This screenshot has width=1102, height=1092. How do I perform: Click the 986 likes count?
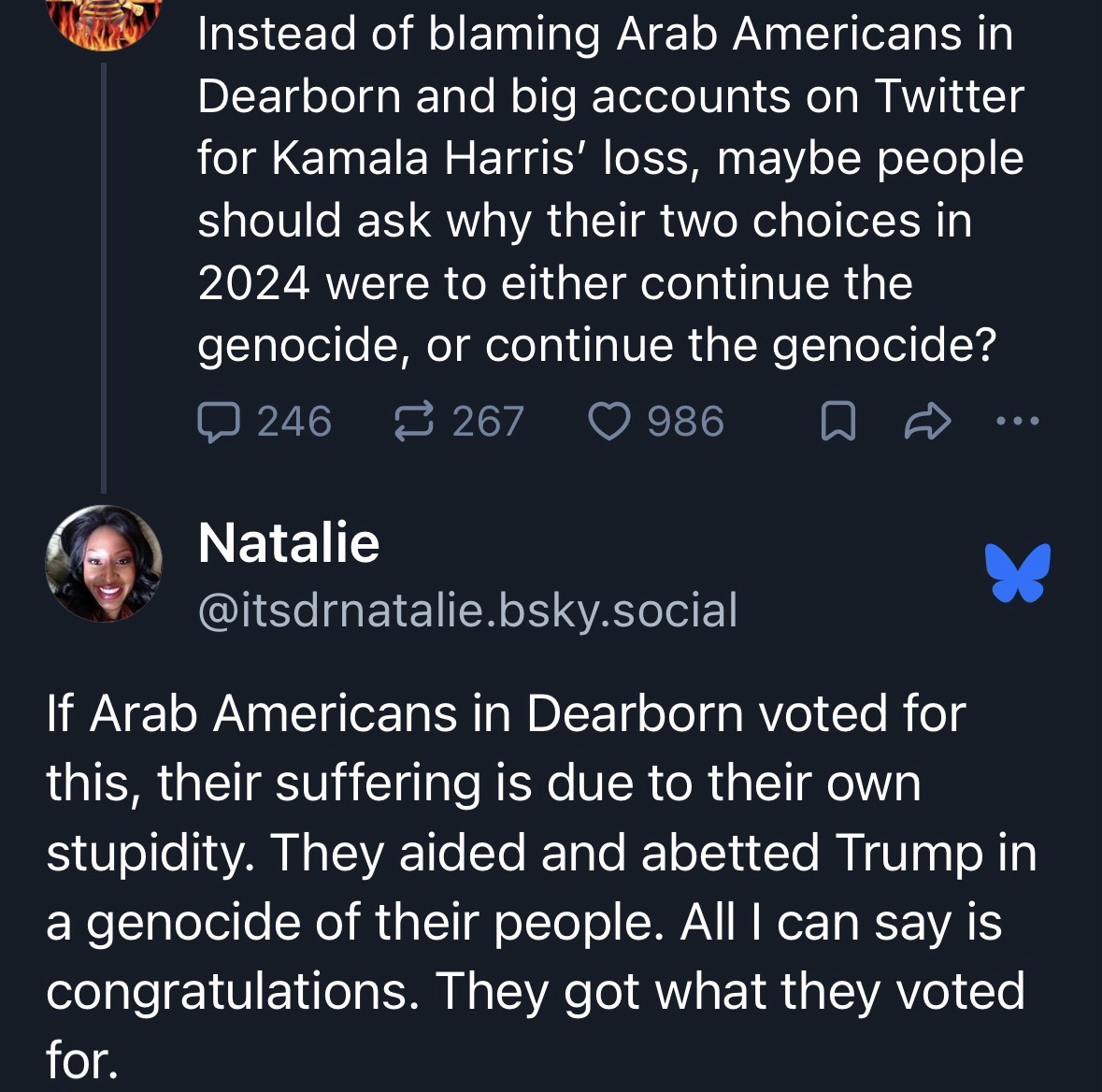tap(686, 422)
